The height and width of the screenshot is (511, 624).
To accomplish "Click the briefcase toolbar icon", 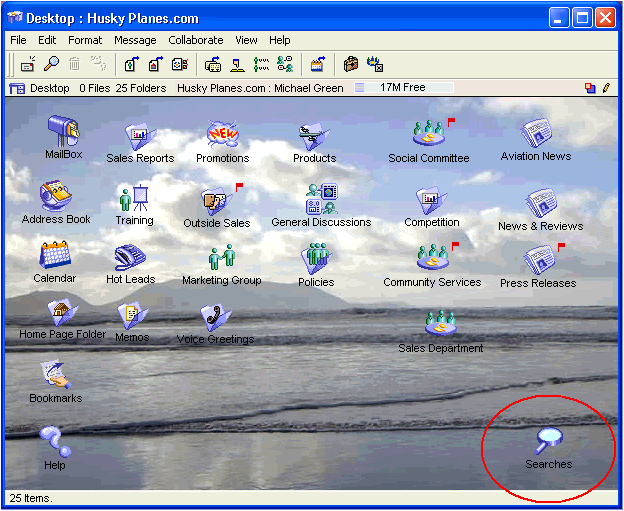I will (351, 65).
